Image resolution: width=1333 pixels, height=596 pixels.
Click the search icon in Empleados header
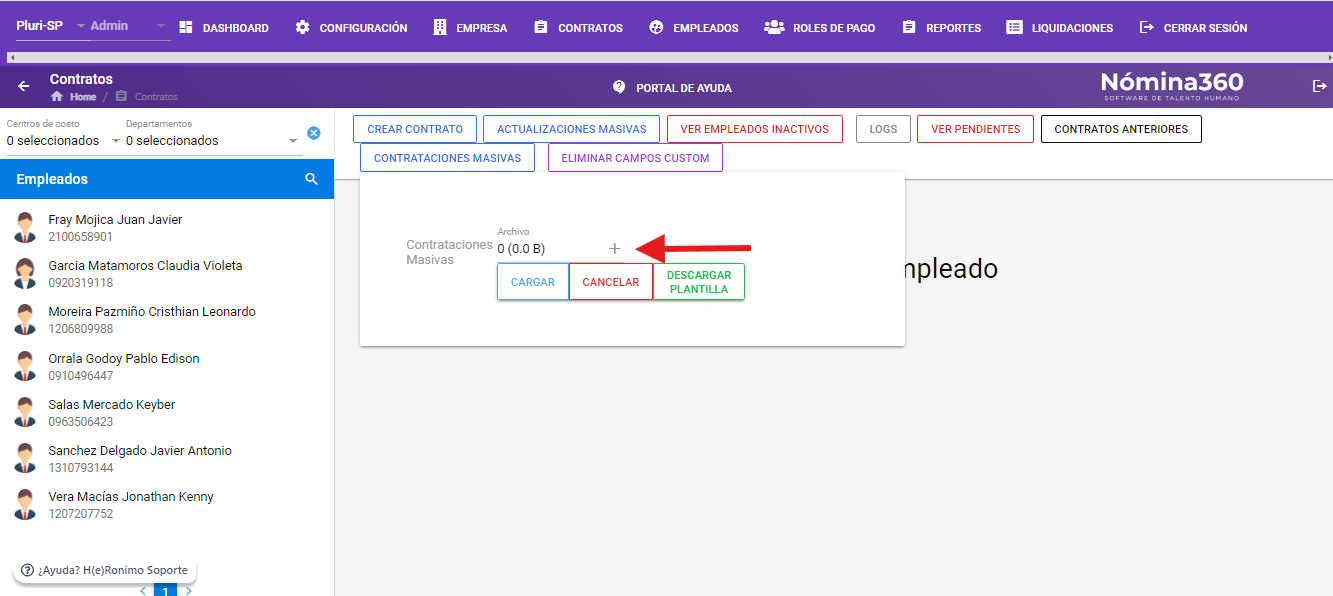[x=312, y=179]
